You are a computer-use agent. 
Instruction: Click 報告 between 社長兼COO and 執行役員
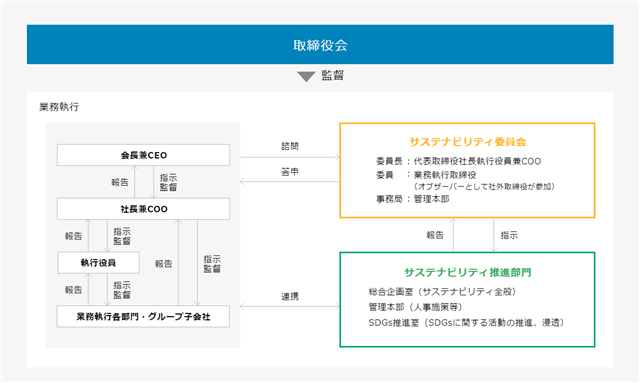click(x=73, y=236)
